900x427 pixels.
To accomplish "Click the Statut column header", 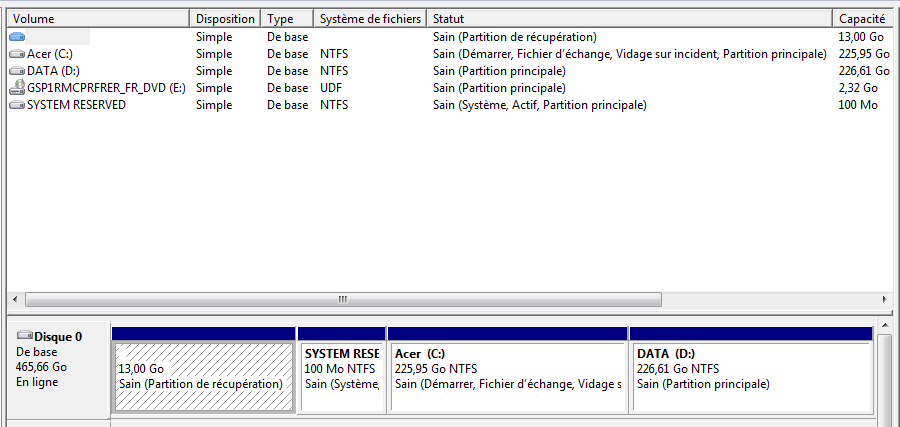I will [630, 18].
